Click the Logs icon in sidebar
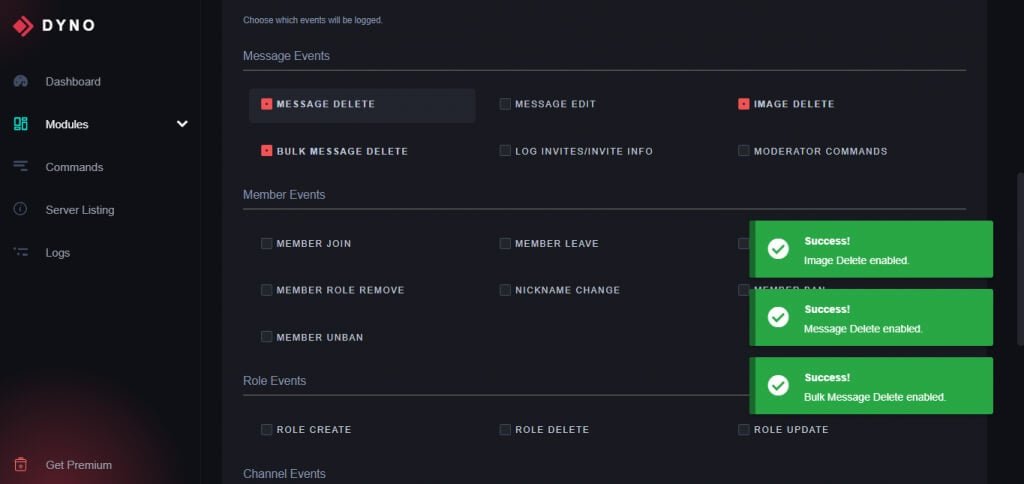The height and width of the screenshot is (484, 1024). coord(20,253)
